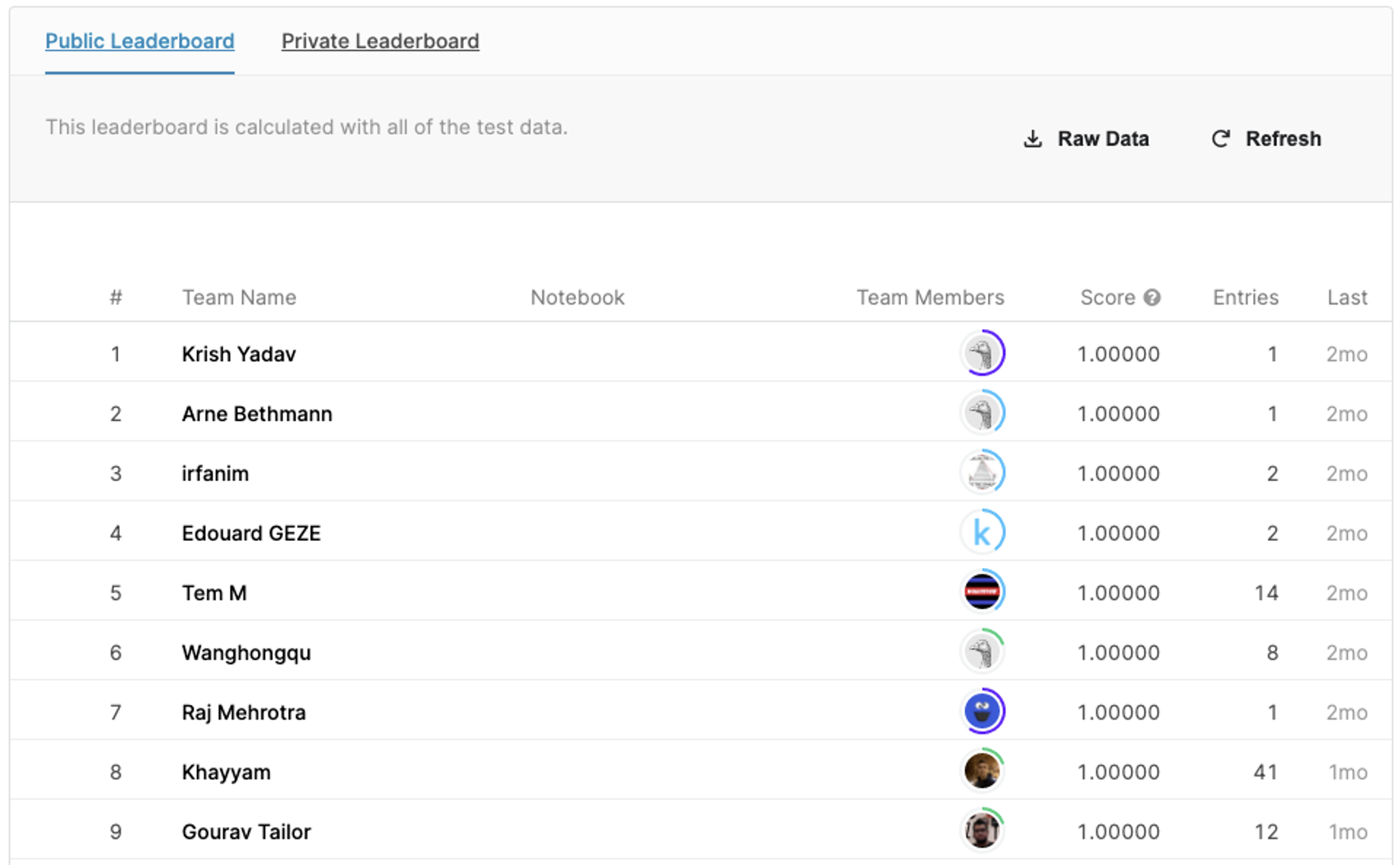Click the Raw Data download icon
The image size is (1400, 865).
(1033, 139)
